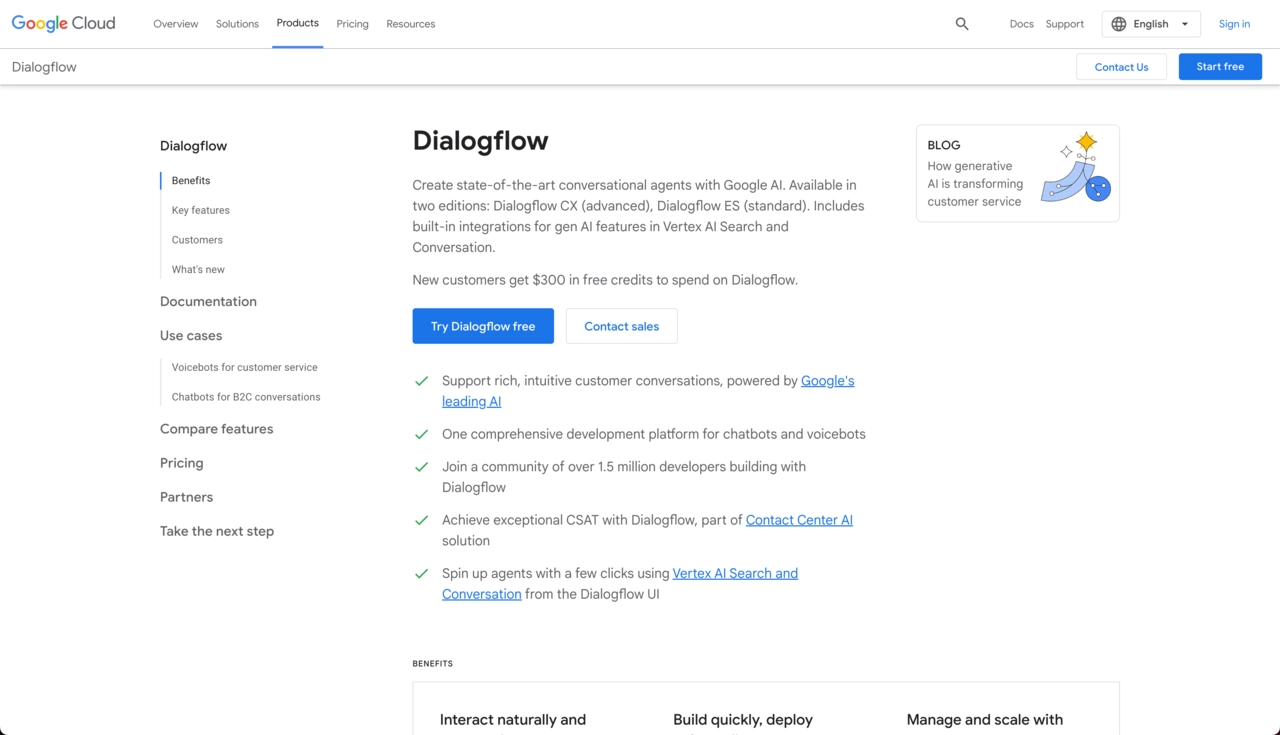This screenshot has height=735, width=1280.
Task: Select Voicebots for customer service
Action: [244, 367]
